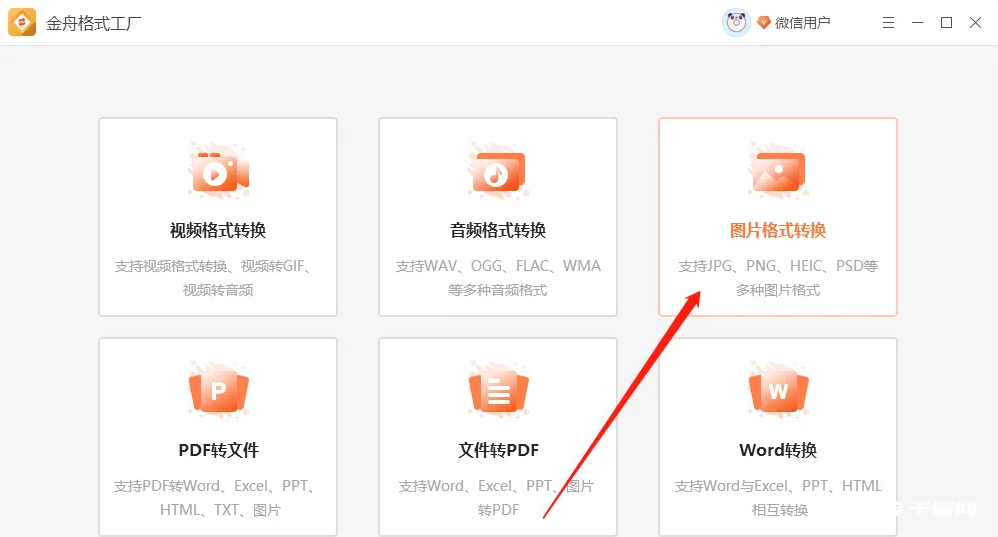Open PDF转文件 via its title
Viewport: 998px width, 537px height.
click(x=218, y=450)
